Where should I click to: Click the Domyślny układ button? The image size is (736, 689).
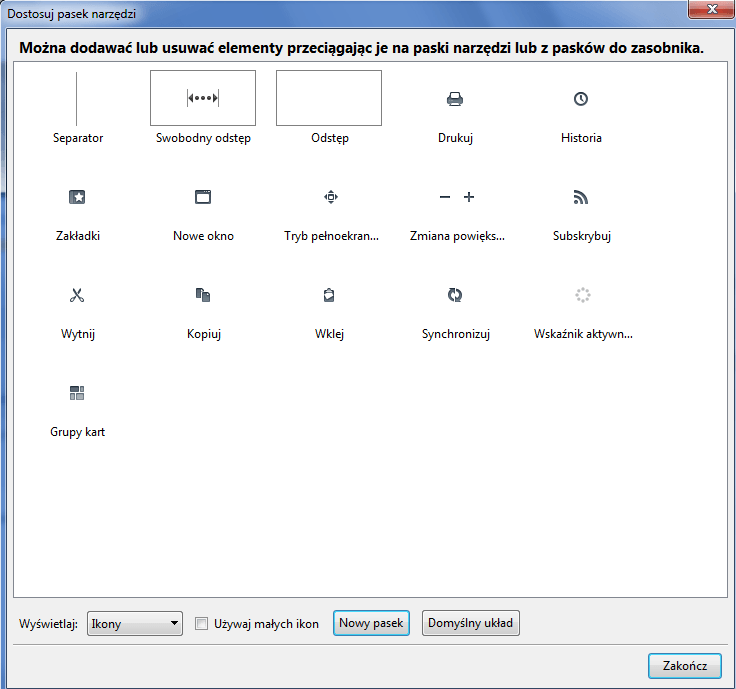coord(470,624)
